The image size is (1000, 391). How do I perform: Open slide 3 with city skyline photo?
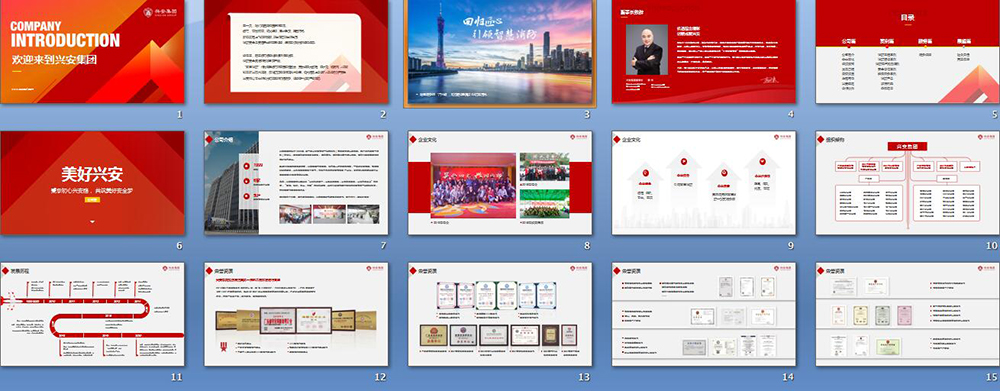(x=500, y=52)
